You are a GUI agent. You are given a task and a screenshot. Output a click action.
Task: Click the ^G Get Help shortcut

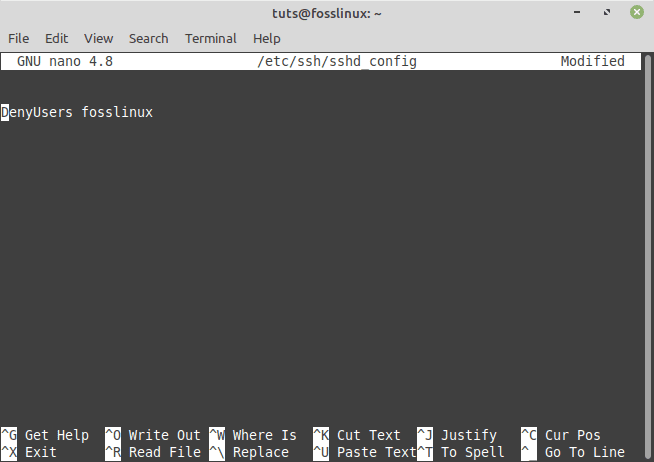coord(45,435)
